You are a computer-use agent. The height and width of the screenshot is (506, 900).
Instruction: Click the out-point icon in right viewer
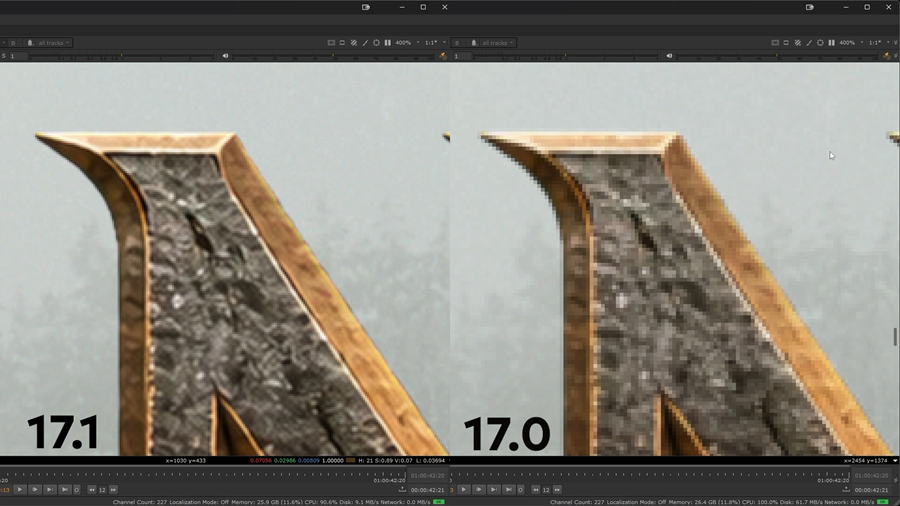click(x=846, y=489)
